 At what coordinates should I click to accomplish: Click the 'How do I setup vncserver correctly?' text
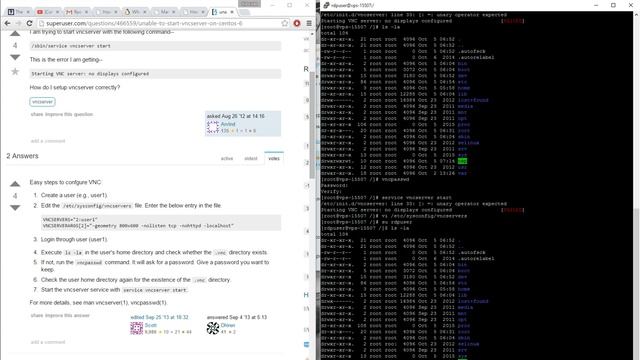pos(75,87)
